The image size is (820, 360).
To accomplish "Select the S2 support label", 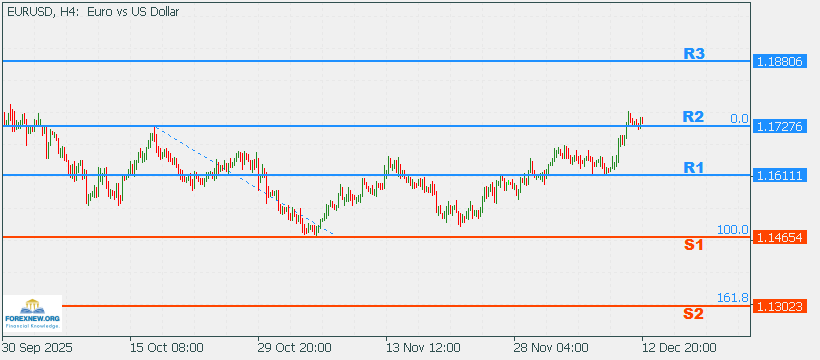I will pyautogui.click(x=693, y=314).
